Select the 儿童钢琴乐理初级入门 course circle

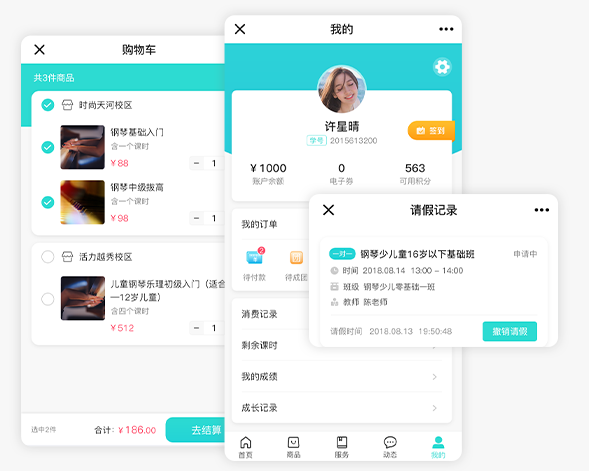click(x=48, y=299)
